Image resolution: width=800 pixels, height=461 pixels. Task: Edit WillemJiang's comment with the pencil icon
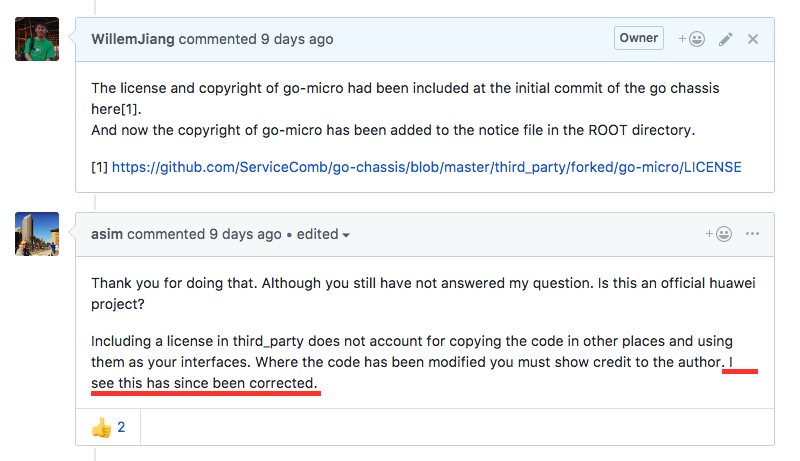tap(726, 39)
